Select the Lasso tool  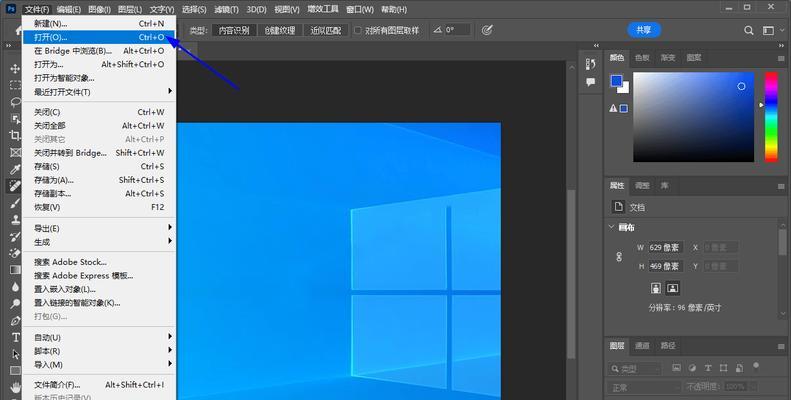(15, 102)
